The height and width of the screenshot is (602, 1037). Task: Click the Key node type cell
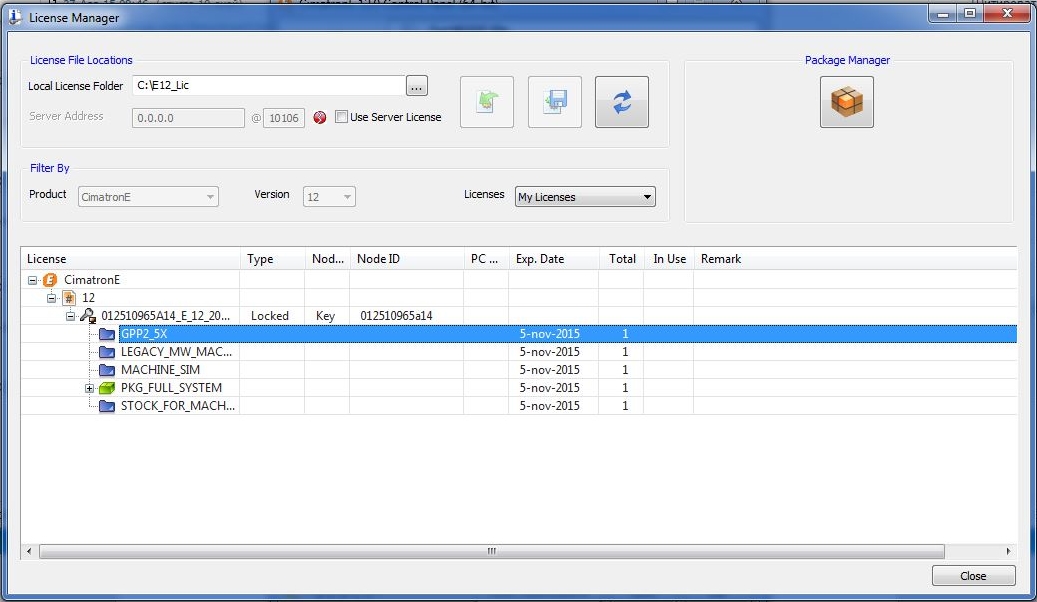tap(325, 316)
